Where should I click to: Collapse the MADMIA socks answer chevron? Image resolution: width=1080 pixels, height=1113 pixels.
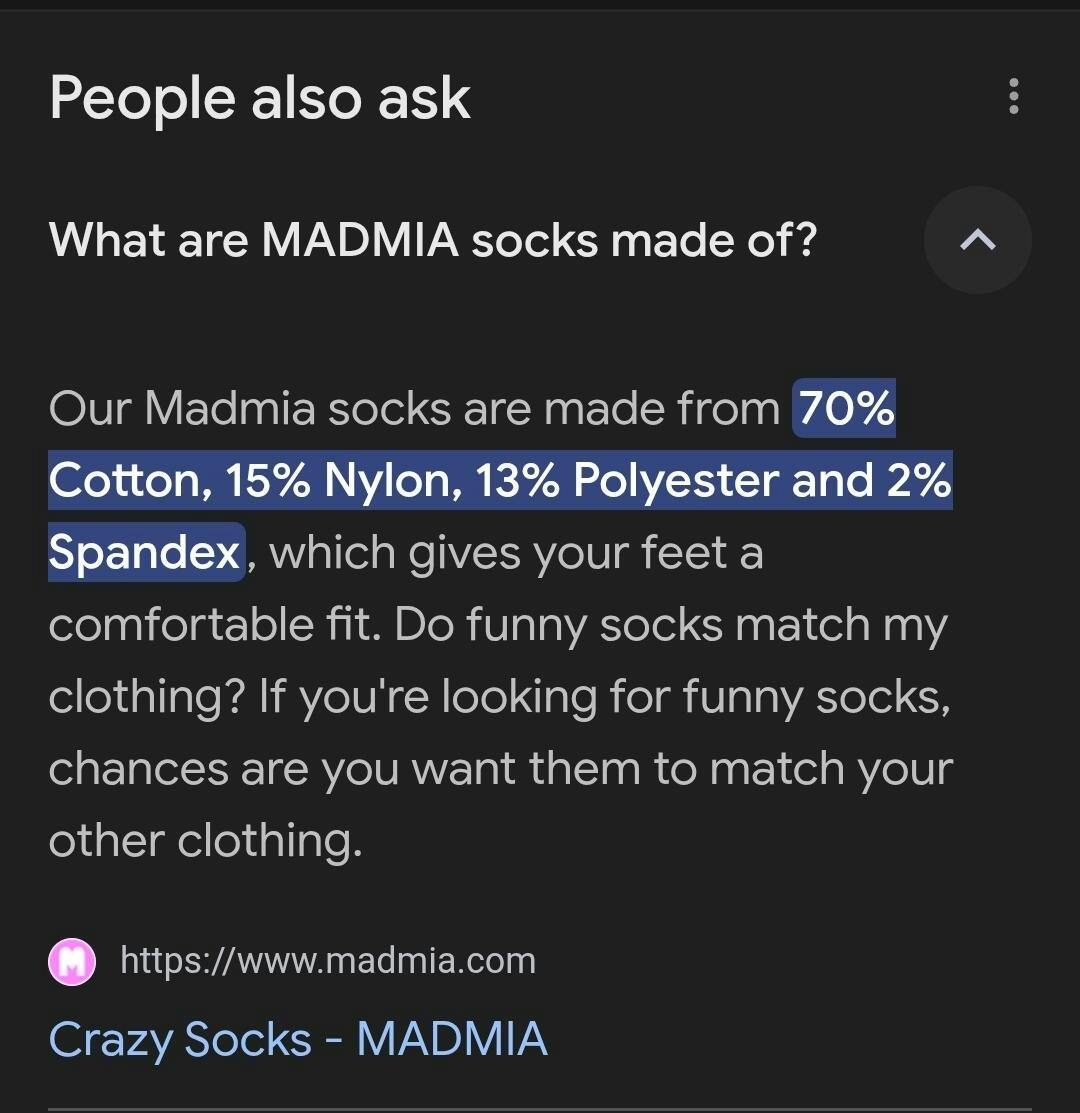(977, 240)
